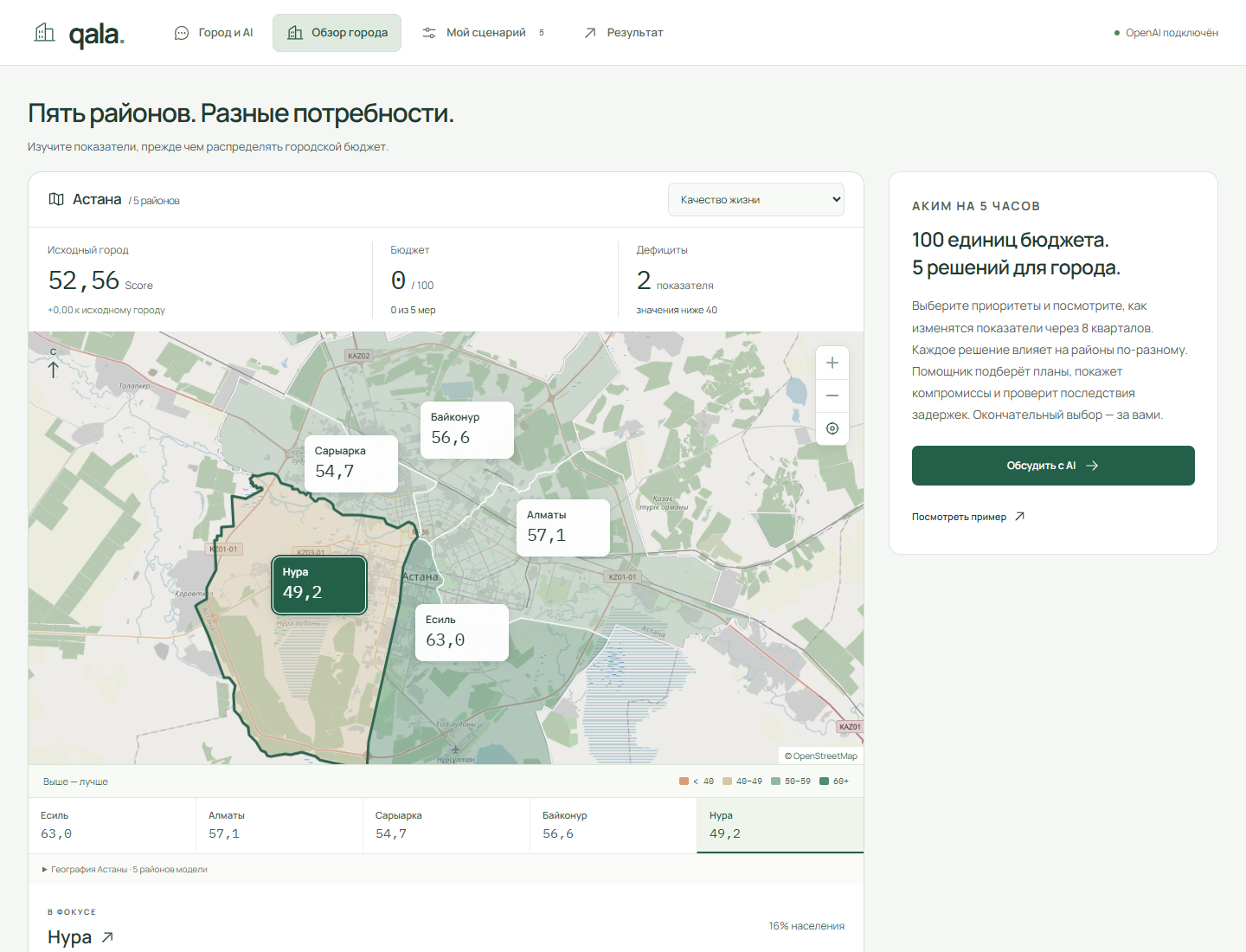Image resolution: width=1246 pixels, height=952 pixels.
Task: Click the beige '40-49' legend swatch
Action: (727, 782)
